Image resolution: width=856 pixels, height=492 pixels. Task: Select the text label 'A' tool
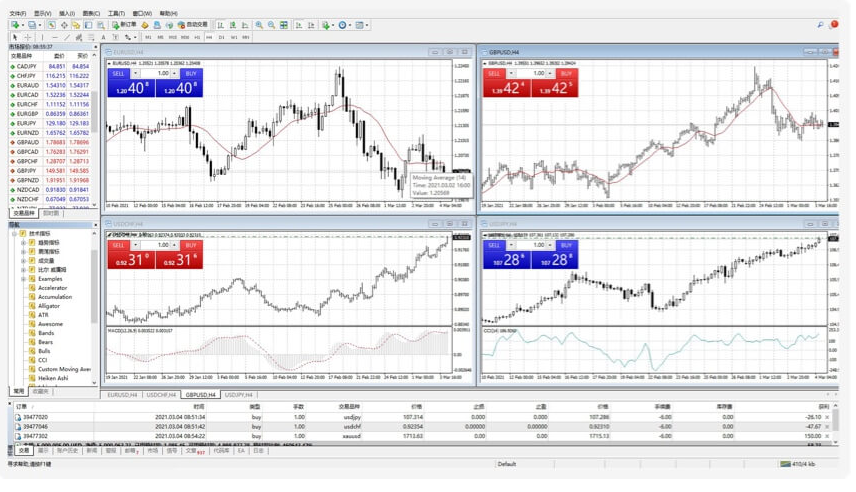point(103,37)
